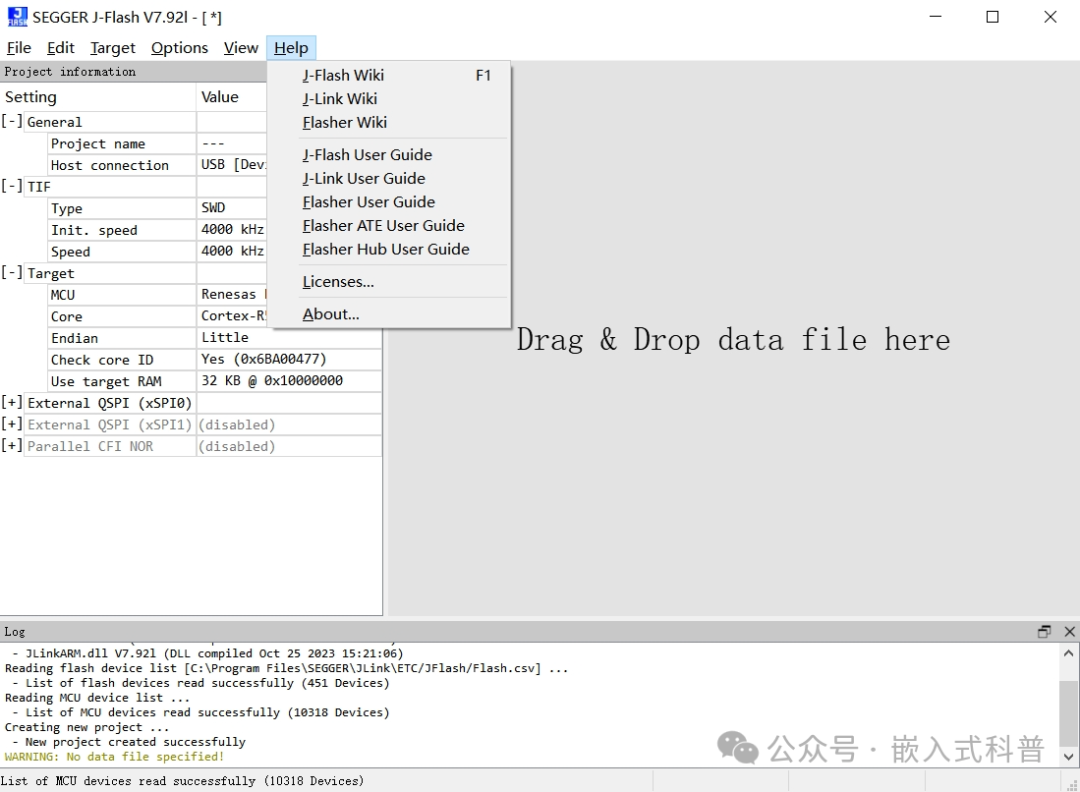1080x792 pixels.
Task: Open J-Flash User Guide
Action: click(389, 154)
